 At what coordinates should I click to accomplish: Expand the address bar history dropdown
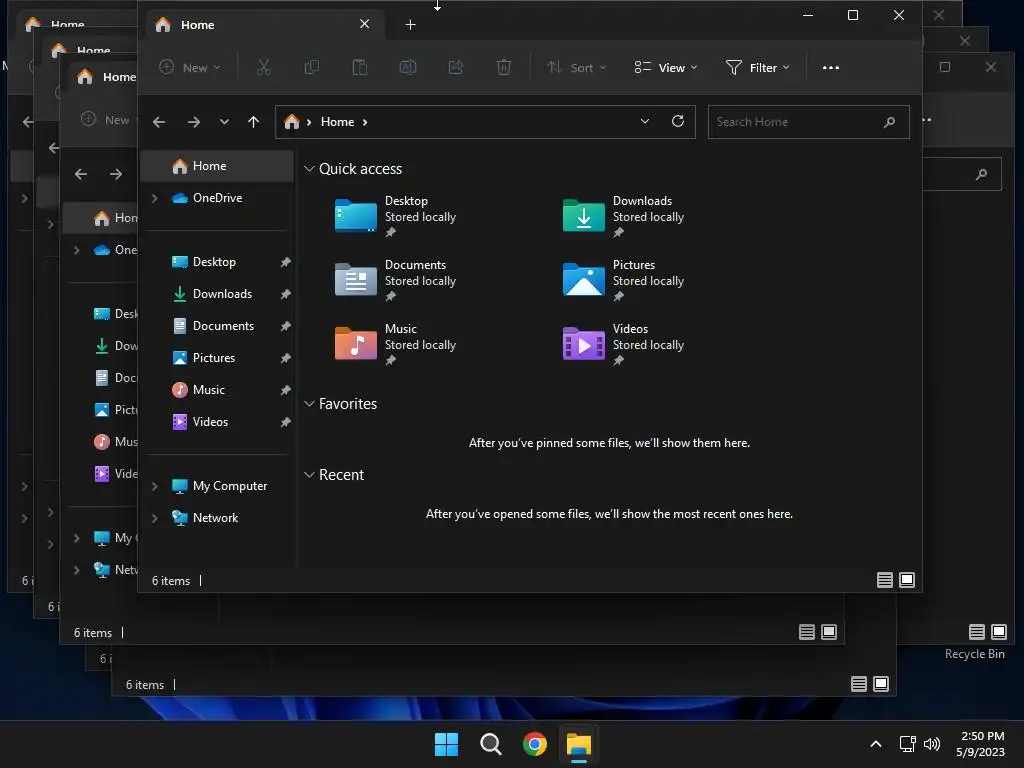pyautogui.click(x=645, y=121)
